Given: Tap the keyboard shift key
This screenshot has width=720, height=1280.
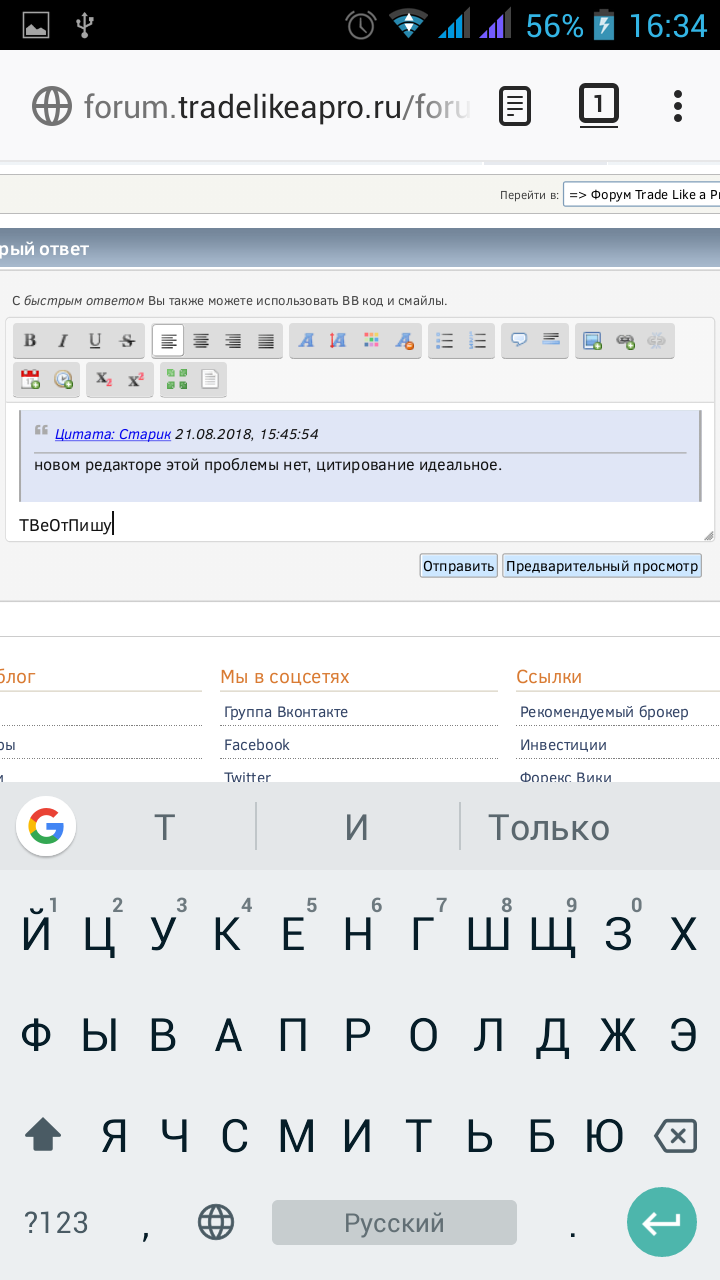Looking at the screenshot, I should point(43,1135).
